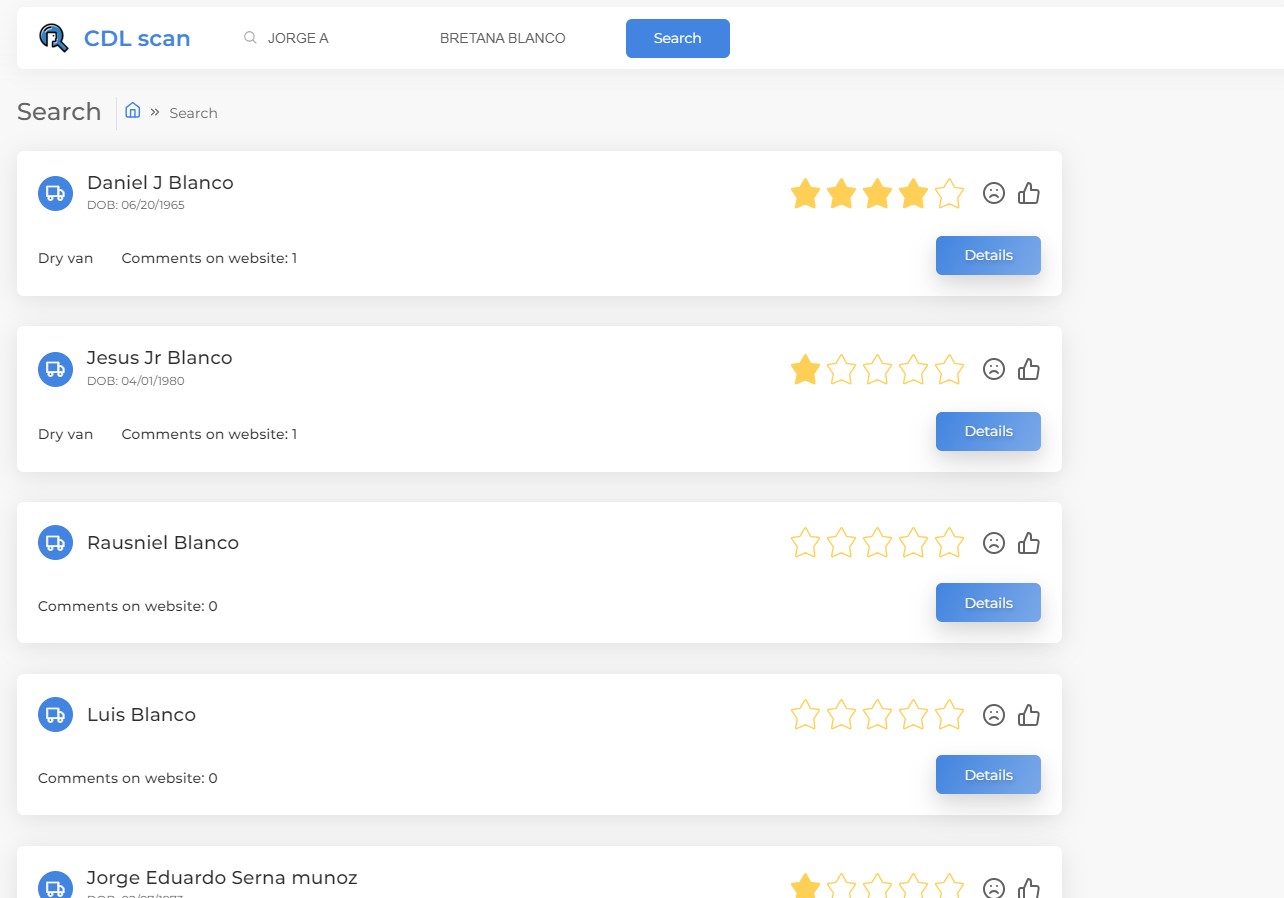Click sad face icon for Daniel J Blanco
This screenshot has height=898, width=1284.
click(x=994, y=193)
